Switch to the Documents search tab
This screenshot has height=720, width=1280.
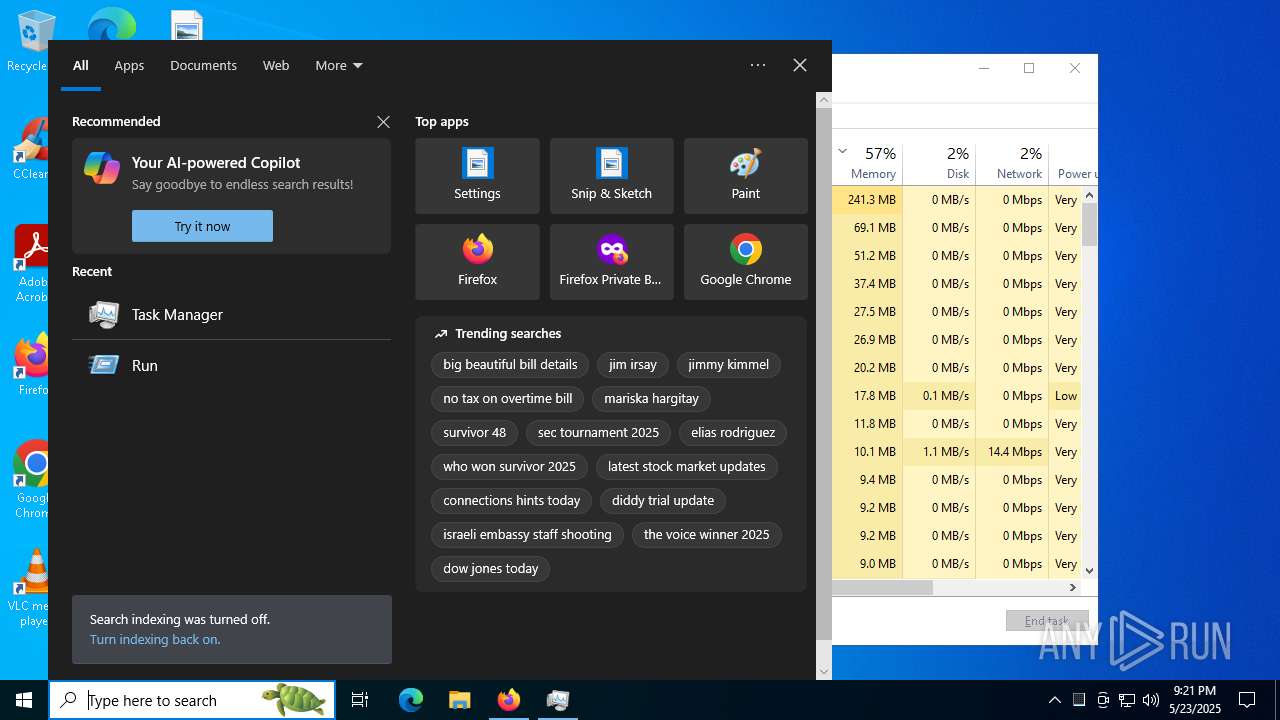click(x=203, y=65)
